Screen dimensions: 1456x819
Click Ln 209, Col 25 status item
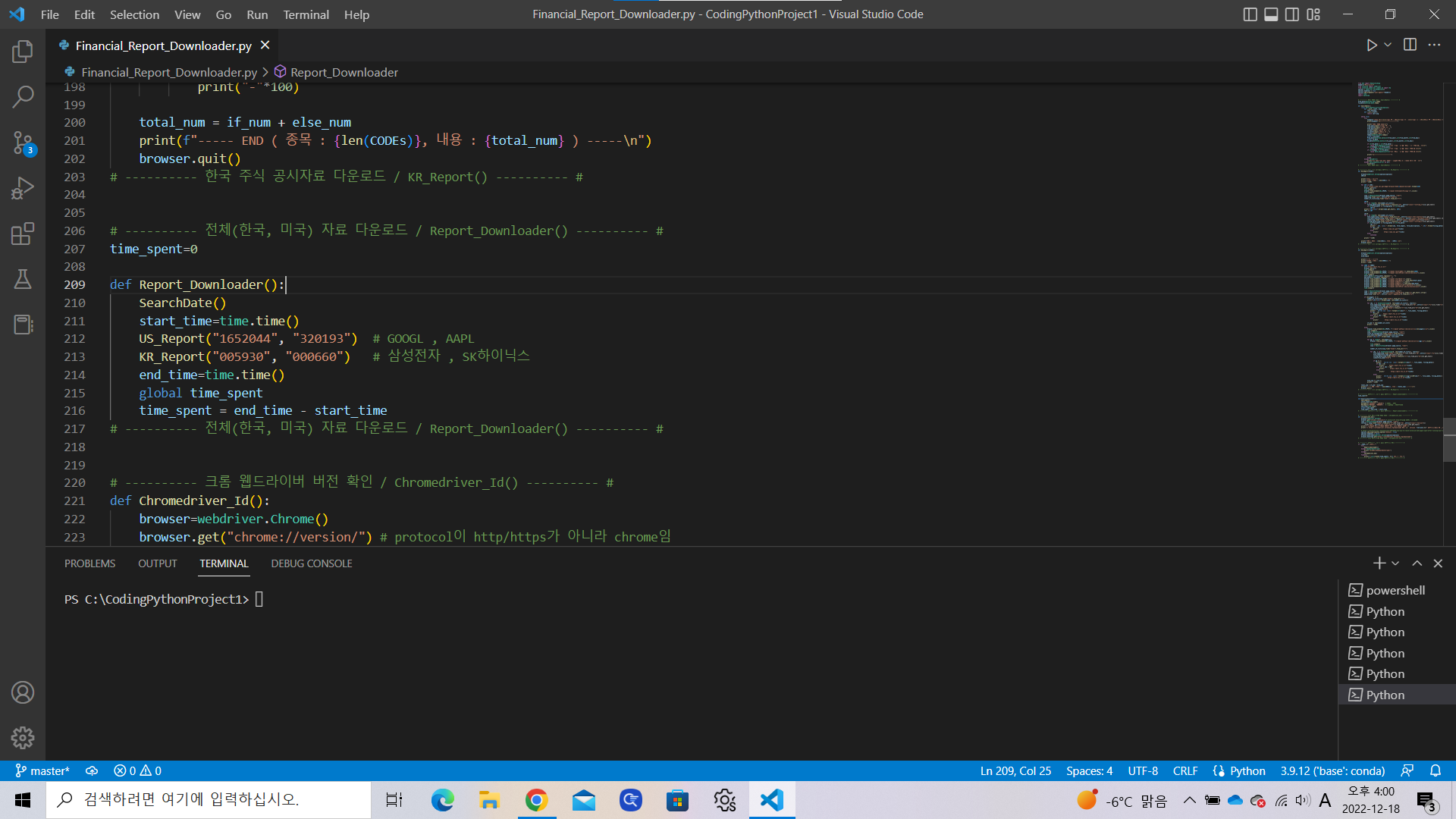tap(1015, 770)
